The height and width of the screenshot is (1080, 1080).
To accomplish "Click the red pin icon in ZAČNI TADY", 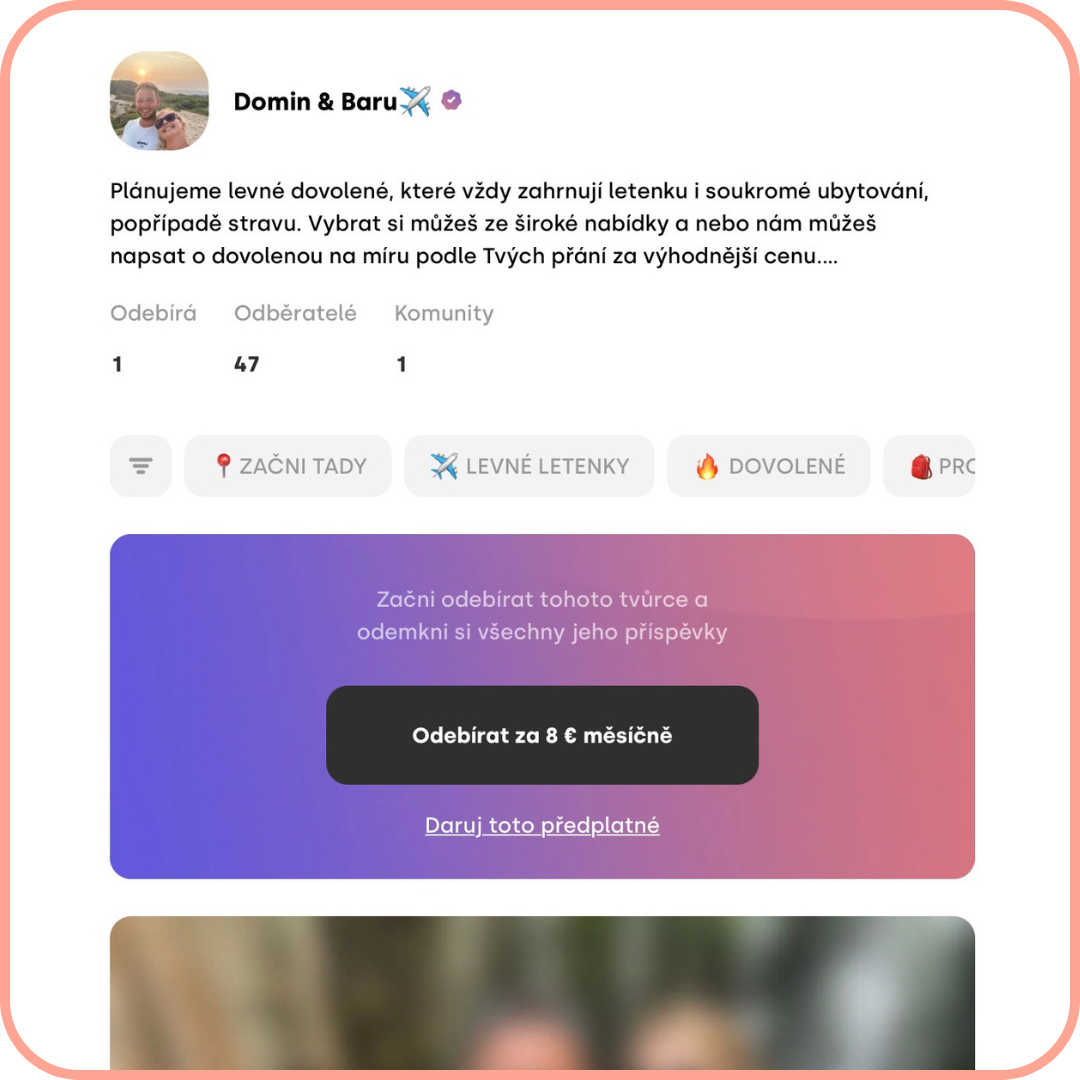I will tap(223, 466).
